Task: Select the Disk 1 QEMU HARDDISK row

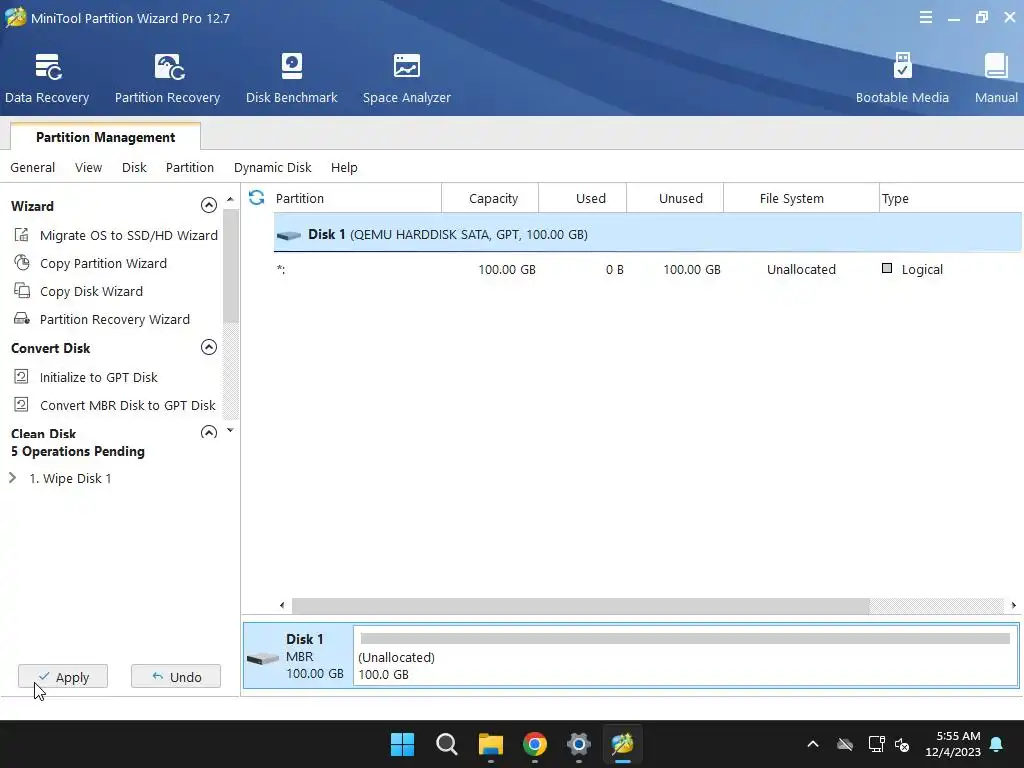Action: [x=648, y=234]
